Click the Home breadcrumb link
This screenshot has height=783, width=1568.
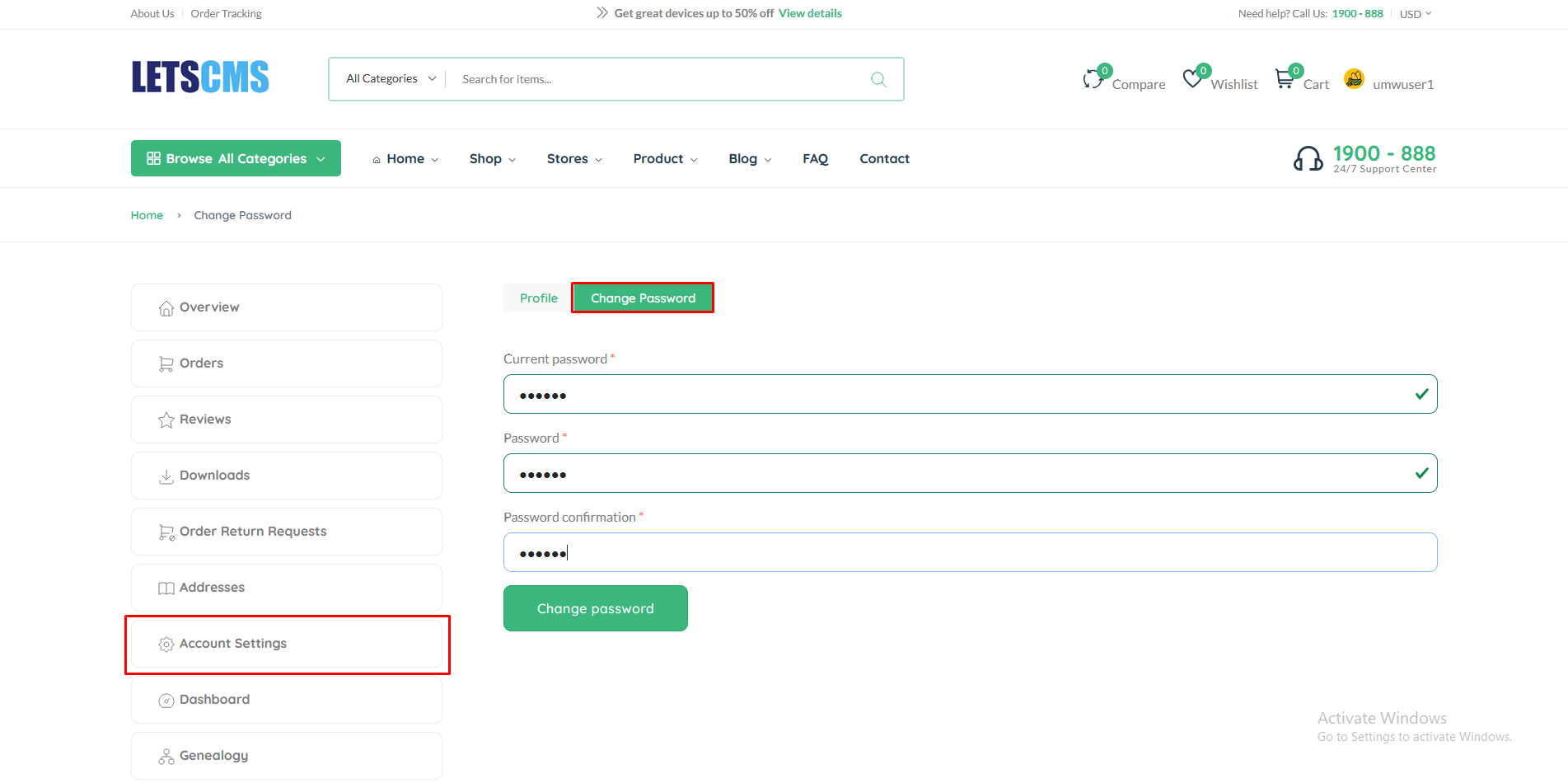tap(147, 215)
